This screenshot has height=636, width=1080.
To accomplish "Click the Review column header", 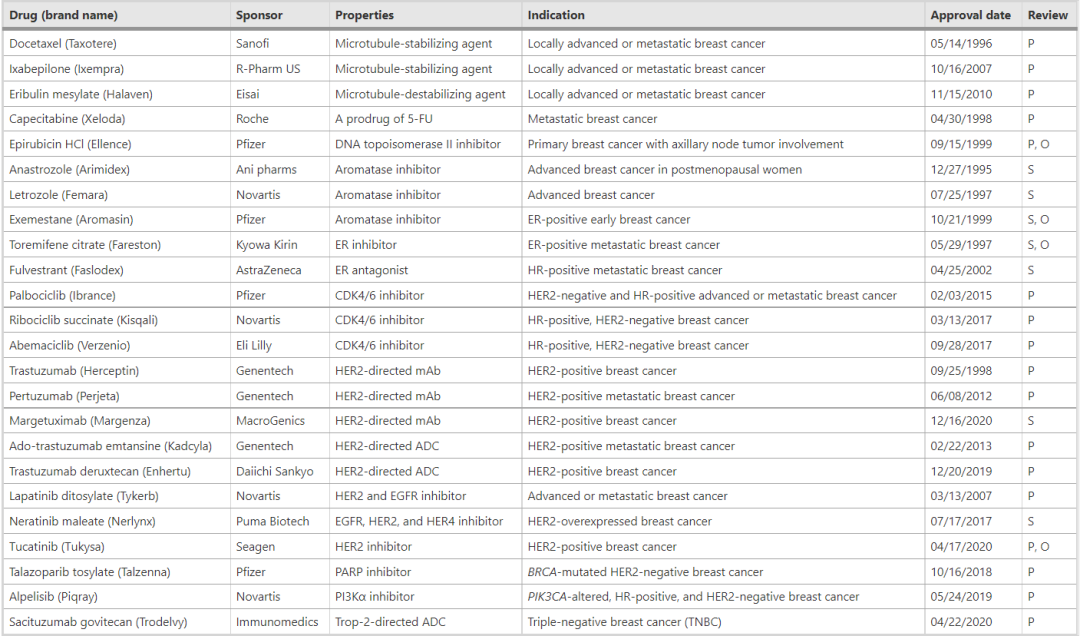I will tap(1047, 15).
